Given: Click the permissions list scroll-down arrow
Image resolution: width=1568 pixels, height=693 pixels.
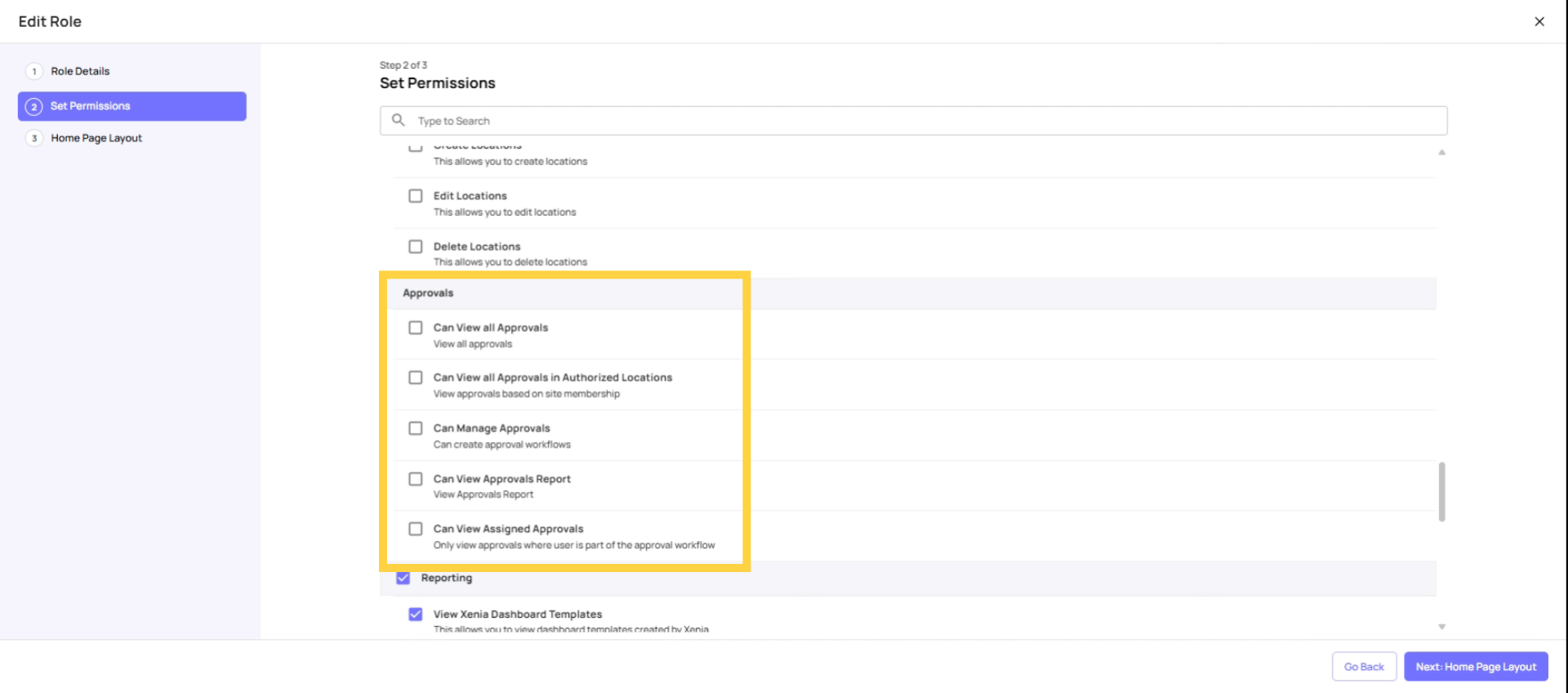Looking at the screenshot, I should coord(1442,627).
